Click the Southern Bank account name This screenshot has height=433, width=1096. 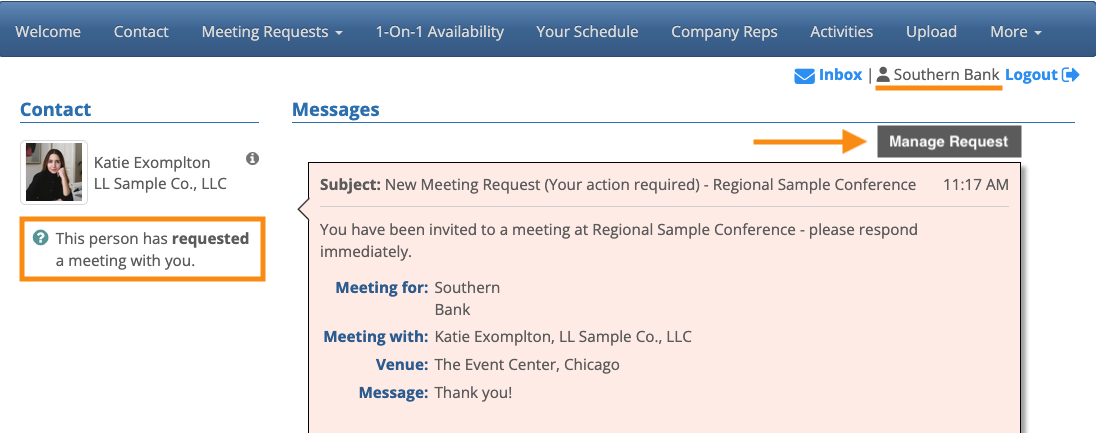pyautogui.click(x=946, y=75)
